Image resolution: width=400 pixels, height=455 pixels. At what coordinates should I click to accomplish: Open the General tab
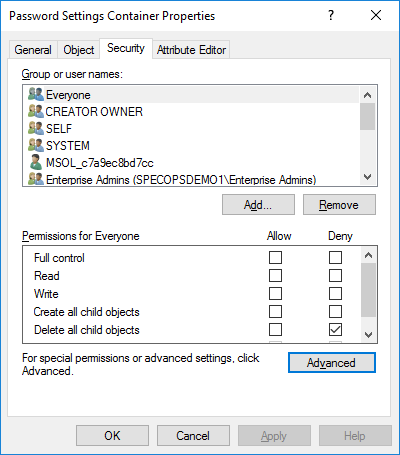[x=33, y=50]
